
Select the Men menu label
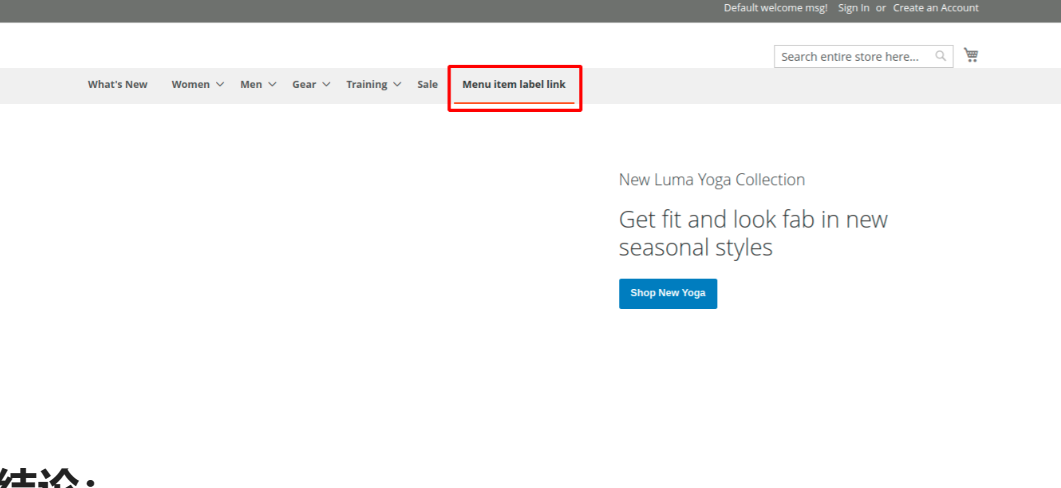(251, 85)
